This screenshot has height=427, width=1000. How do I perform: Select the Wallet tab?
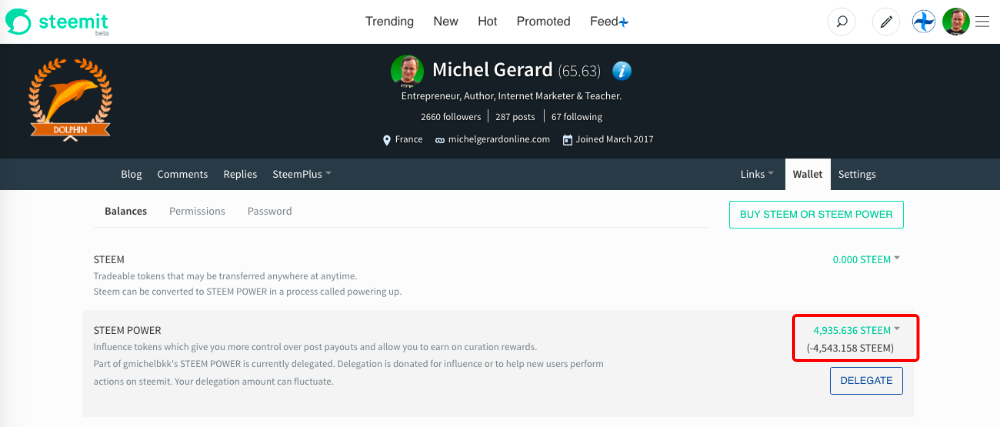808,174
